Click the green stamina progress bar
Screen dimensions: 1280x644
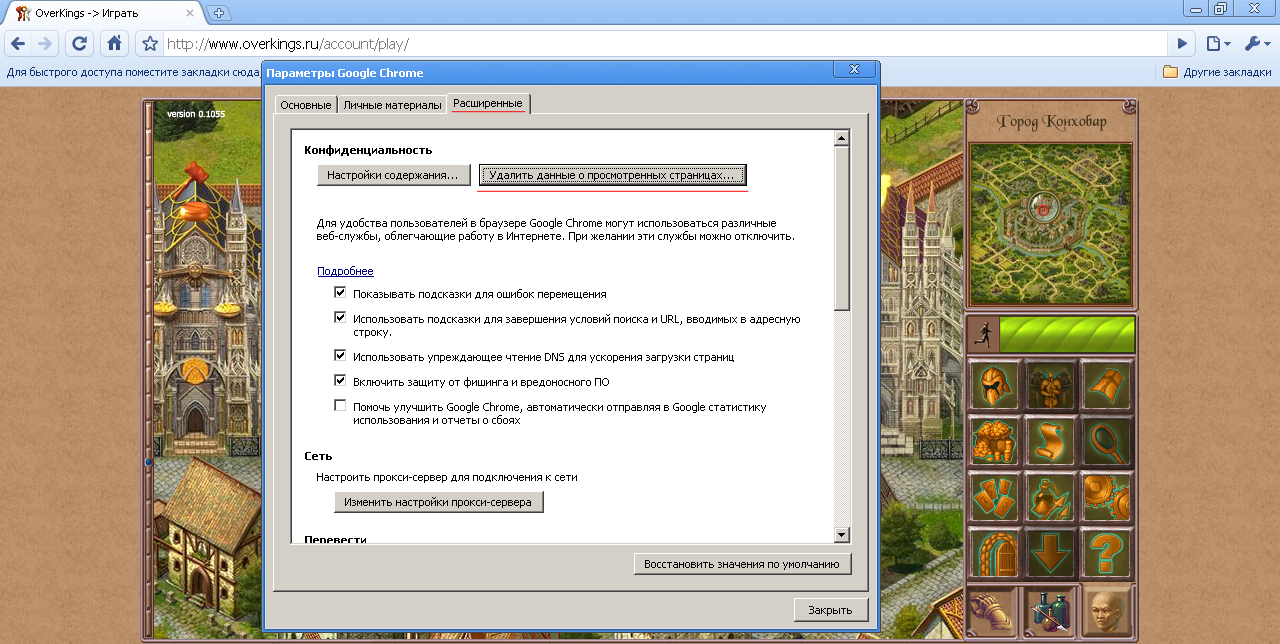(x=1067, y=335)
